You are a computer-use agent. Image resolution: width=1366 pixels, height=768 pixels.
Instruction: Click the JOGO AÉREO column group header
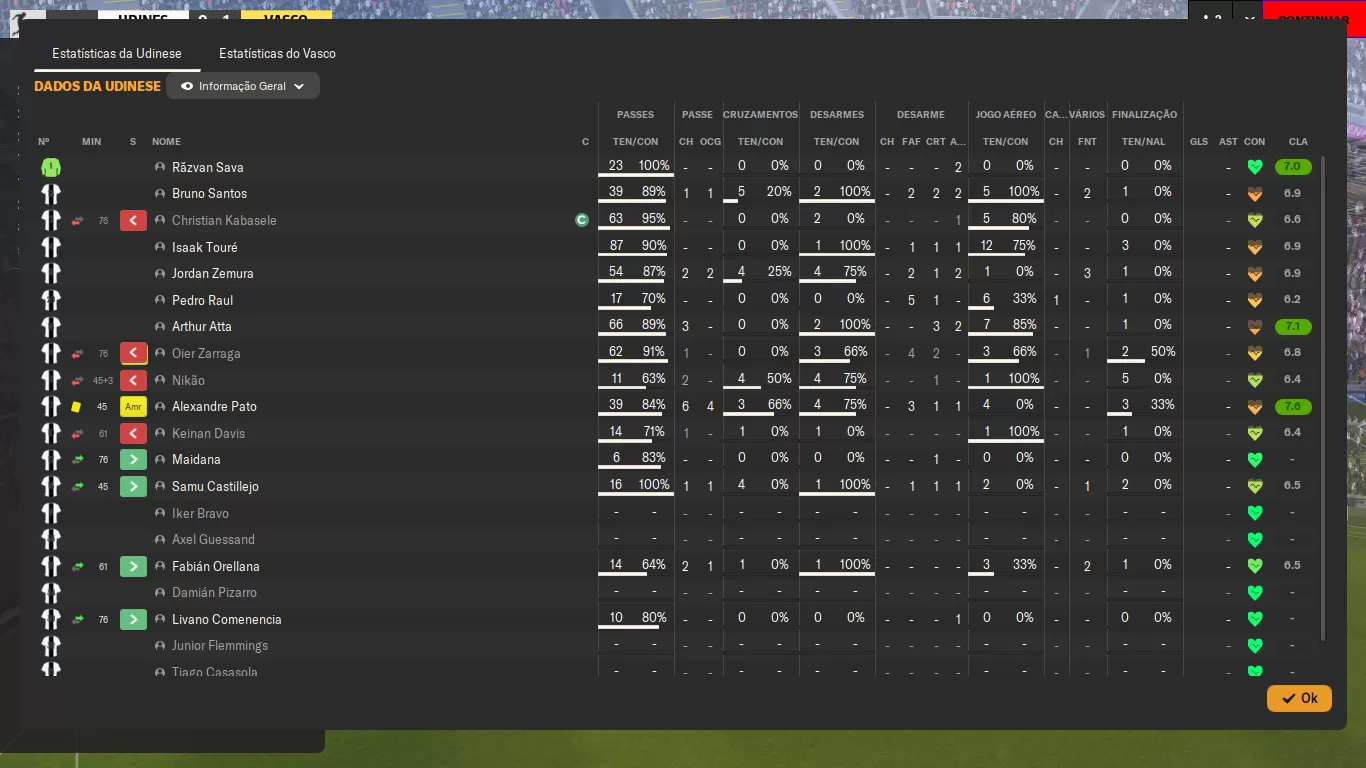point(1006,115)
